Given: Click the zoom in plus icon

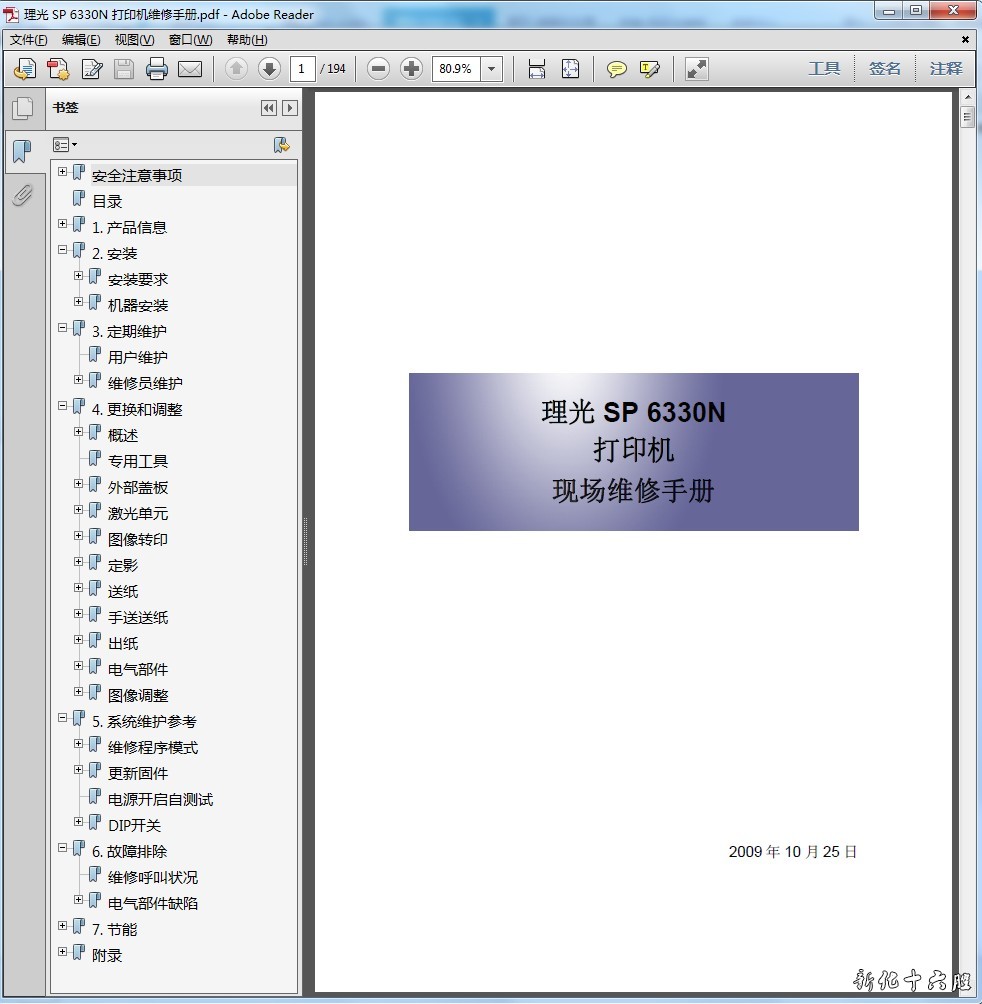Looking at the screenshot, I should point(411,69).
